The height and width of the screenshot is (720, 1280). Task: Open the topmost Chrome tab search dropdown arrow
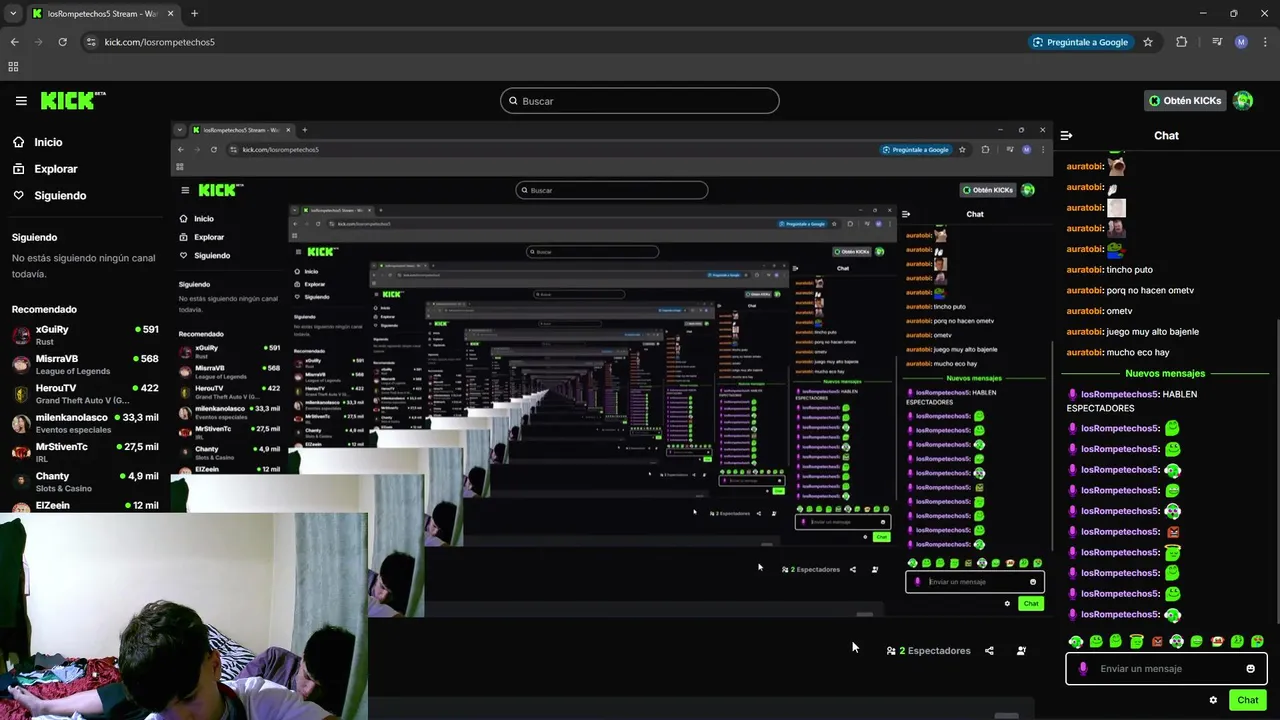click(x=13, y=13)
